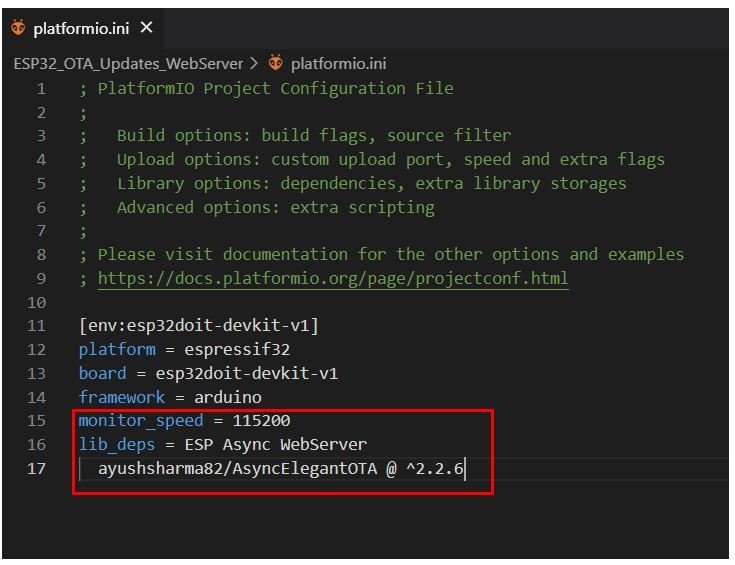Select the platformio.ini tab
Viewport: 735px width, 565px height.
click(x=83, y=28)
